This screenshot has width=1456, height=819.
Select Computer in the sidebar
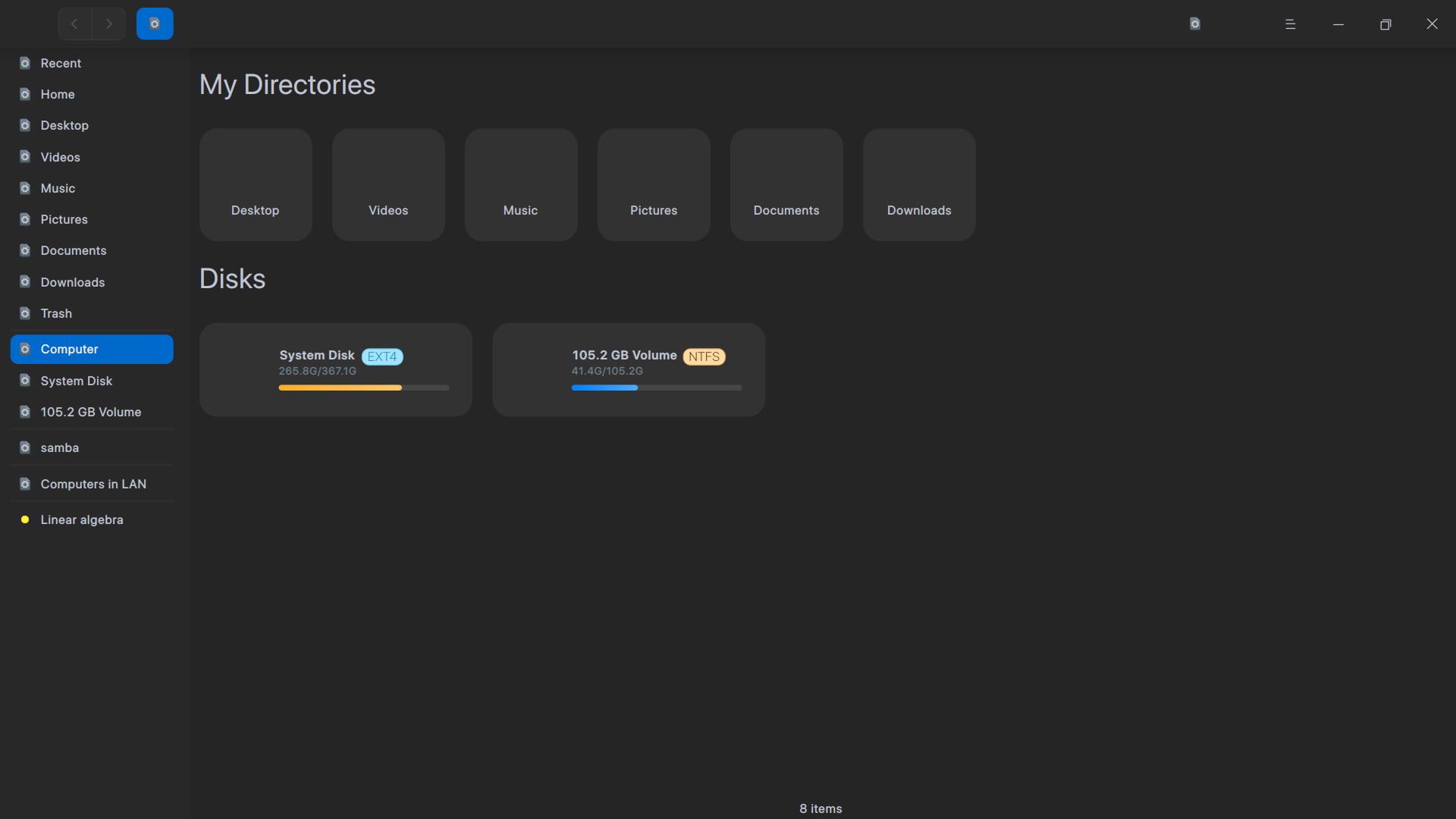92,349
